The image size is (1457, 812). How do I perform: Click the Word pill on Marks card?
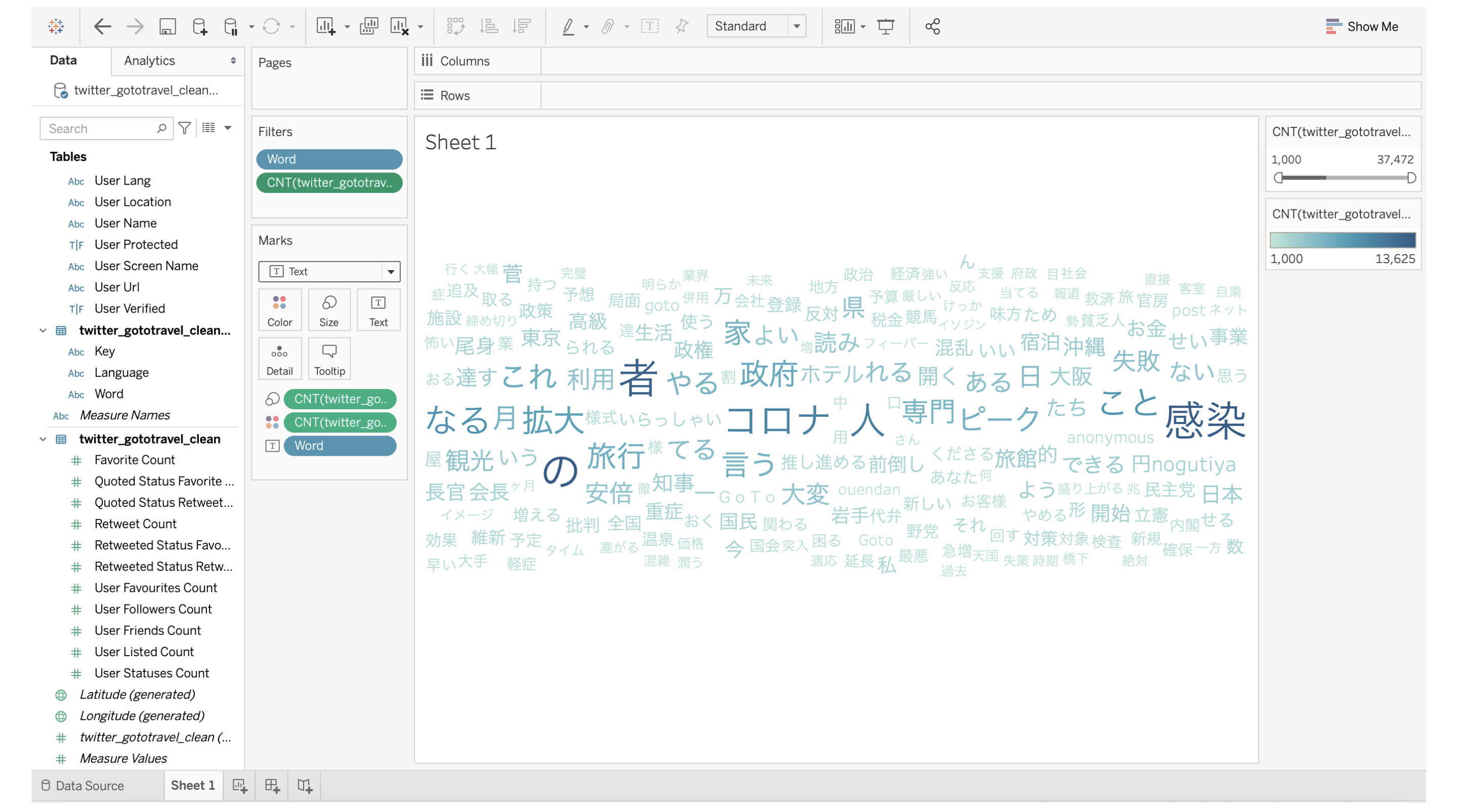[x=340, y=446]
